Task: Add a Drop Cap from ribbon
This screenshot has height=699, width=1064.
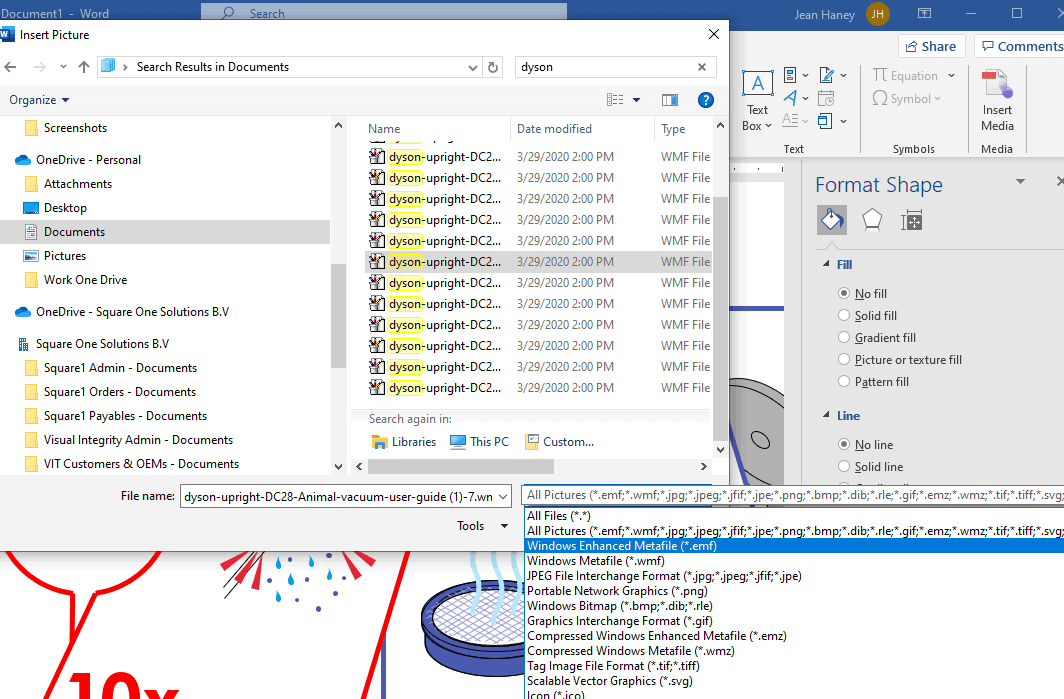Action: (x=790, y=120)
